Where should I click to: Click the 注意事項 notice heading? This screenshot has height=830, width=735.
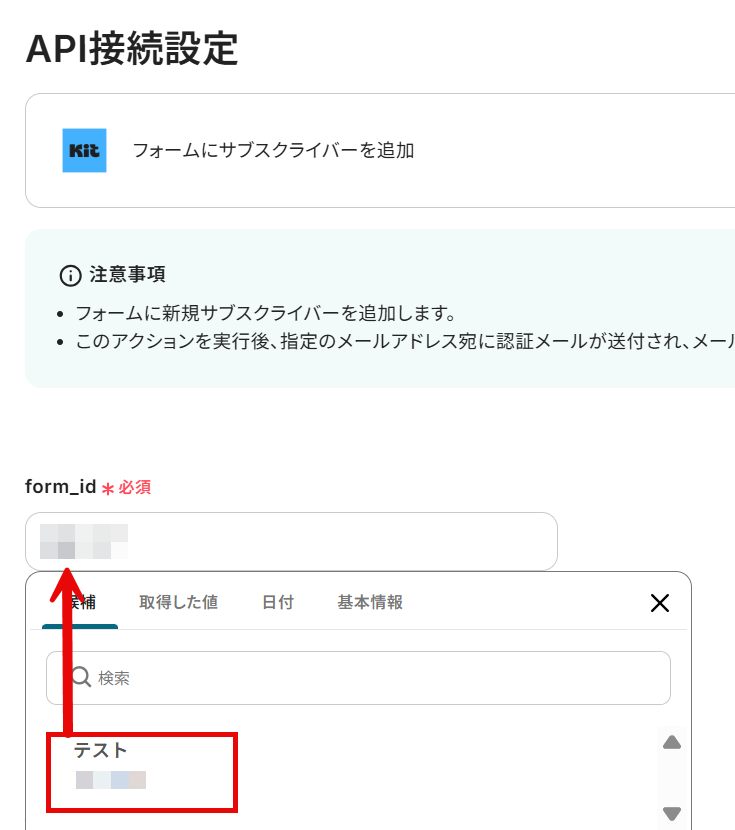pos(127,275)
